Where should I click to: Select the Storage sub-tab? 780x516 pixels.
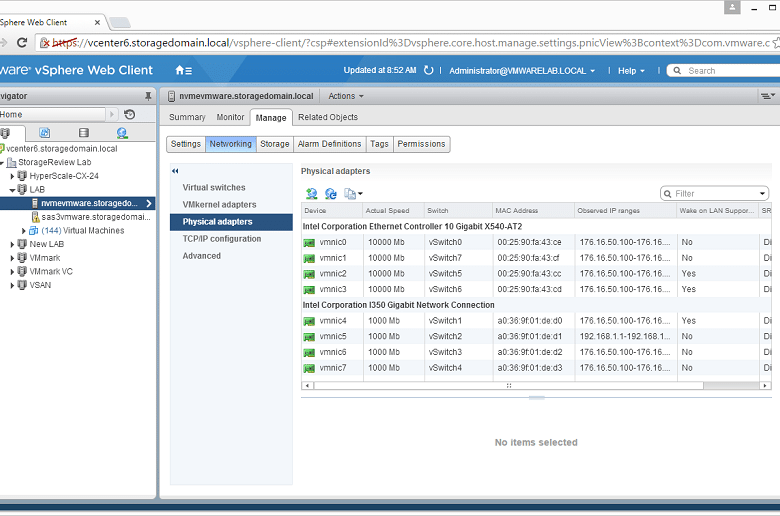(x=275, y=144)
